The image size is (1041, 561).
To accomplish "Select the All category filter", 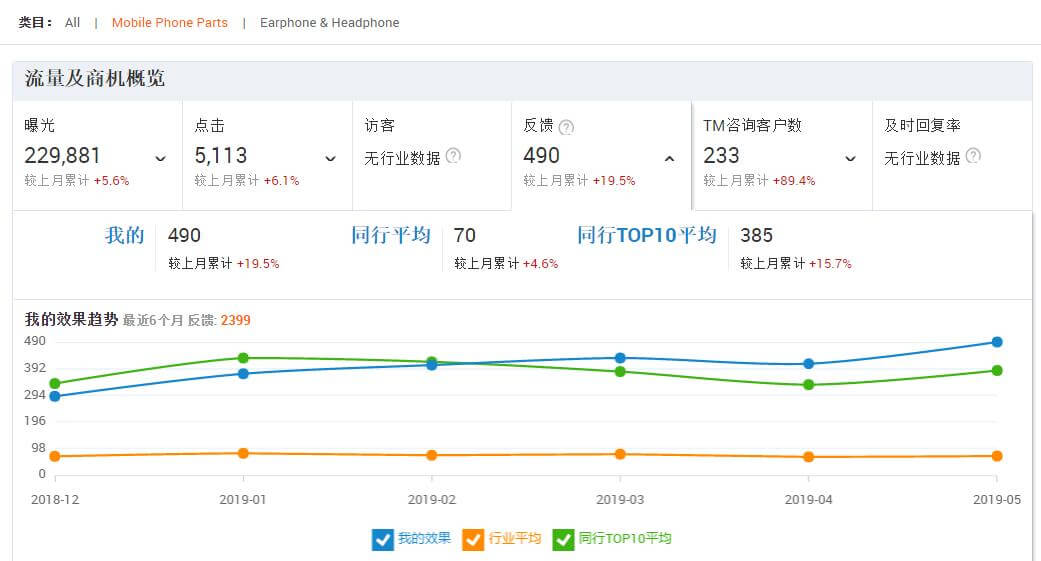I will (x=72, y=23).
